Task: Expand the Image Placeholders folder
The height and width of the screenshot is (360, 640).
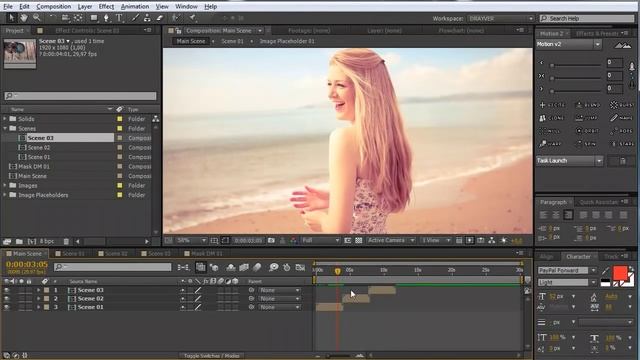Action: tap(5, 195)
